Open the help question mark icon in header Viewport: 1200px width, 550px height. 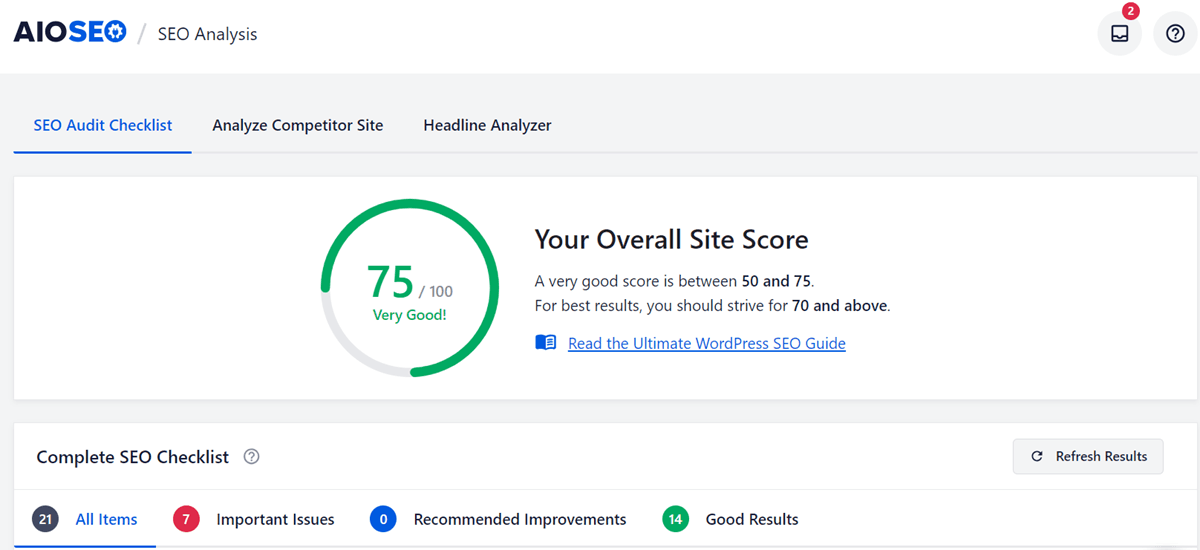pyautogui.click(x=1175, y=34)
